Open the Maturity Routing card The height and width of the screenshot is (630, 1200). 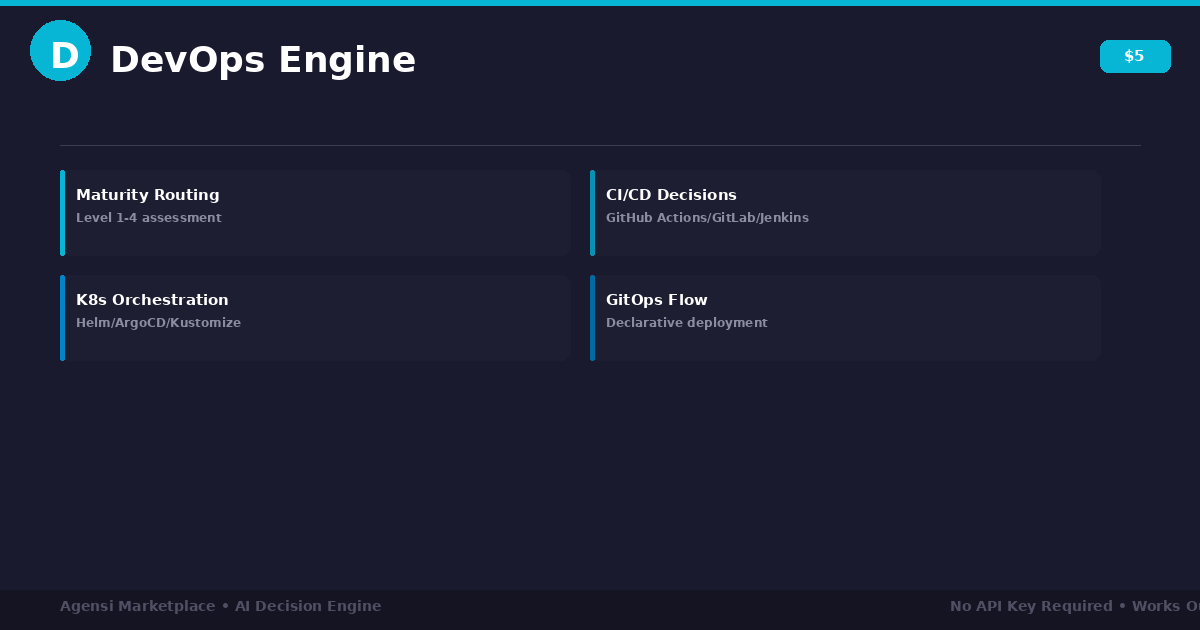tap(315, 213)
